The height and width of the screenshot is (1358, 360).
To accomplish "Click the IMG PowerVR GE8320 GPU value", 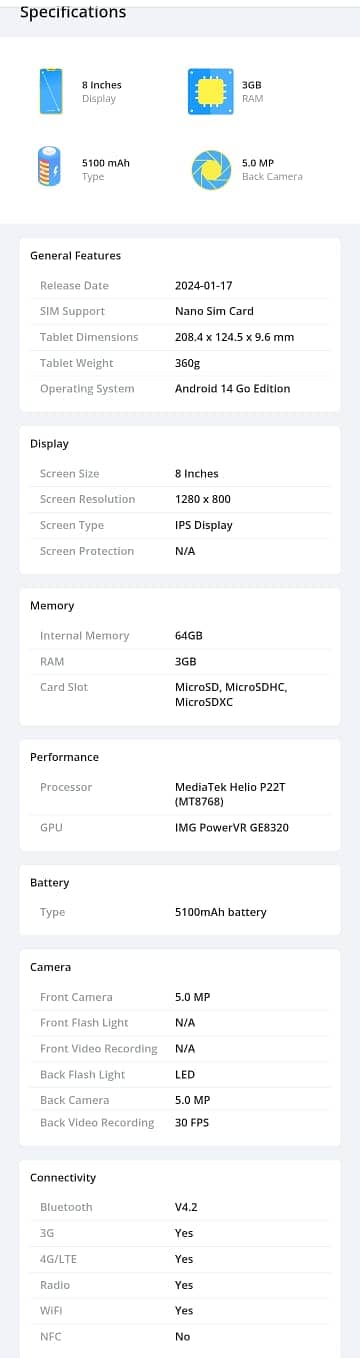I will point(232,828).
